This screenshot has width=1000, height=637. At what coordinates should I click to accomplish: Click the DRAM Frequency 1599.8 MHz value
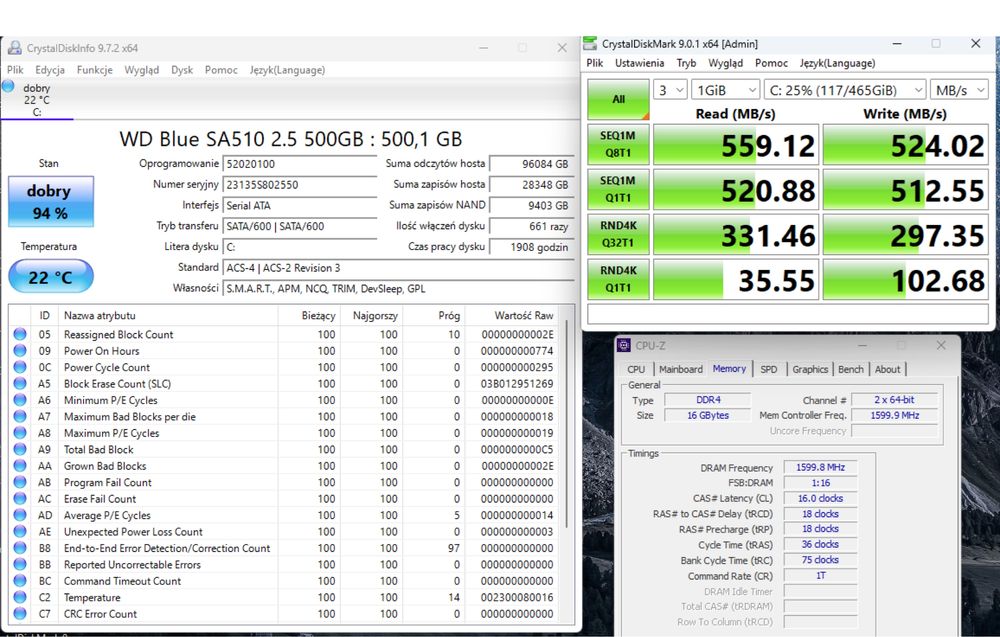pyautogui.click(x=820, y=467)
